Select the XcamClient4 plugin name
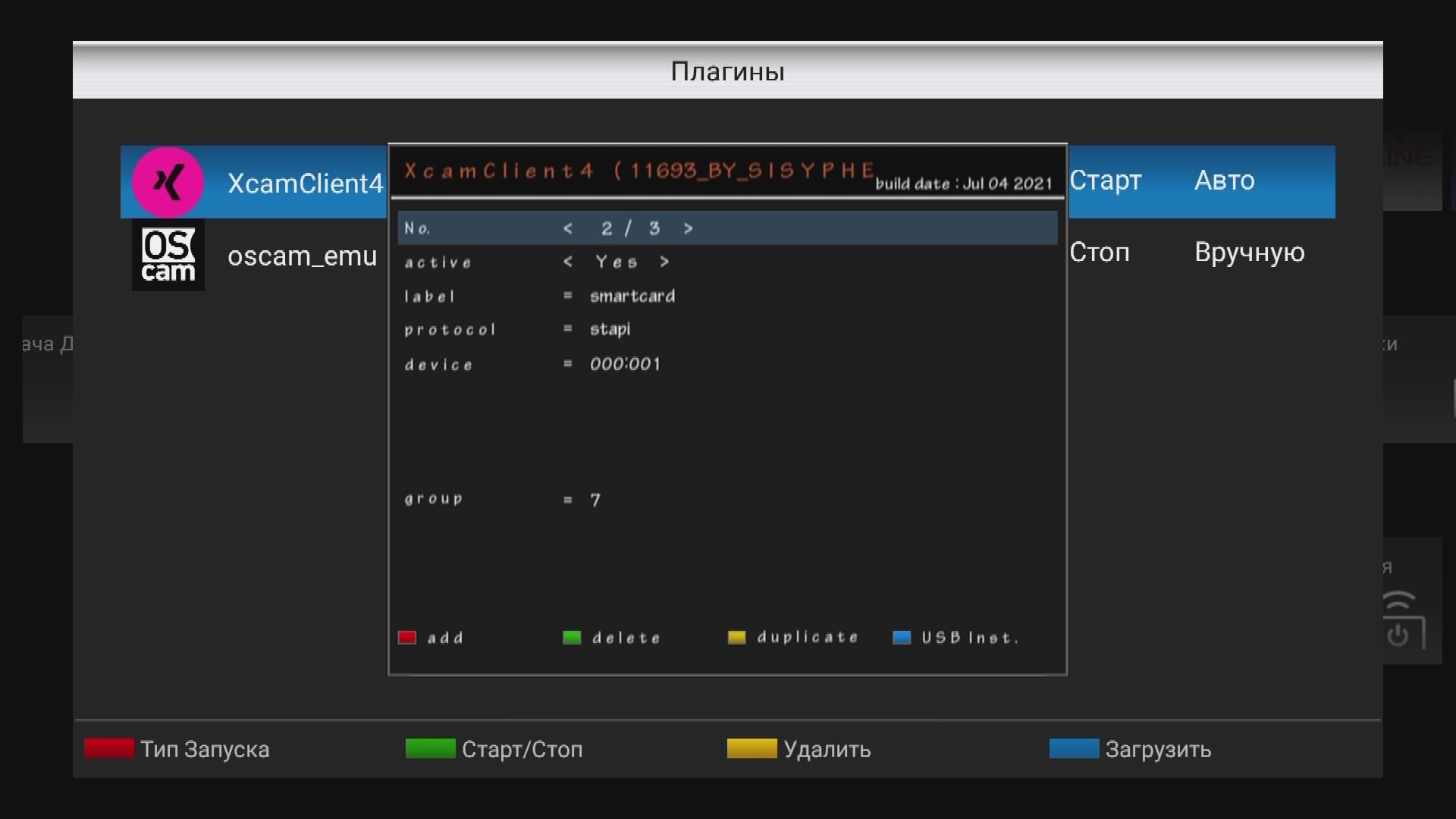Image resolution: width=1456 pixels, height=819 pixels. 306,183
